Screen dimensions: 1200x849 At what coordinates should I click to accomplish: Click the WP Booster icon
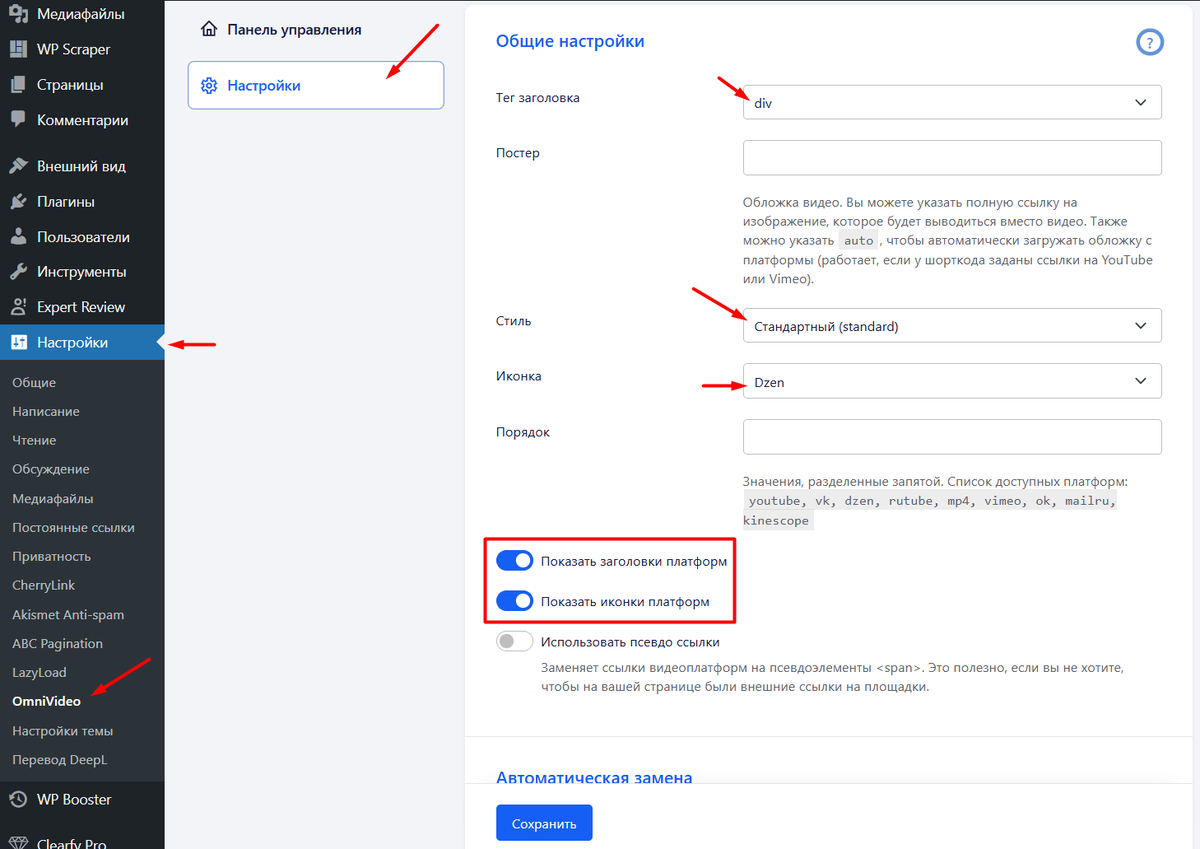pyautogui.click(x=18, y=799)
